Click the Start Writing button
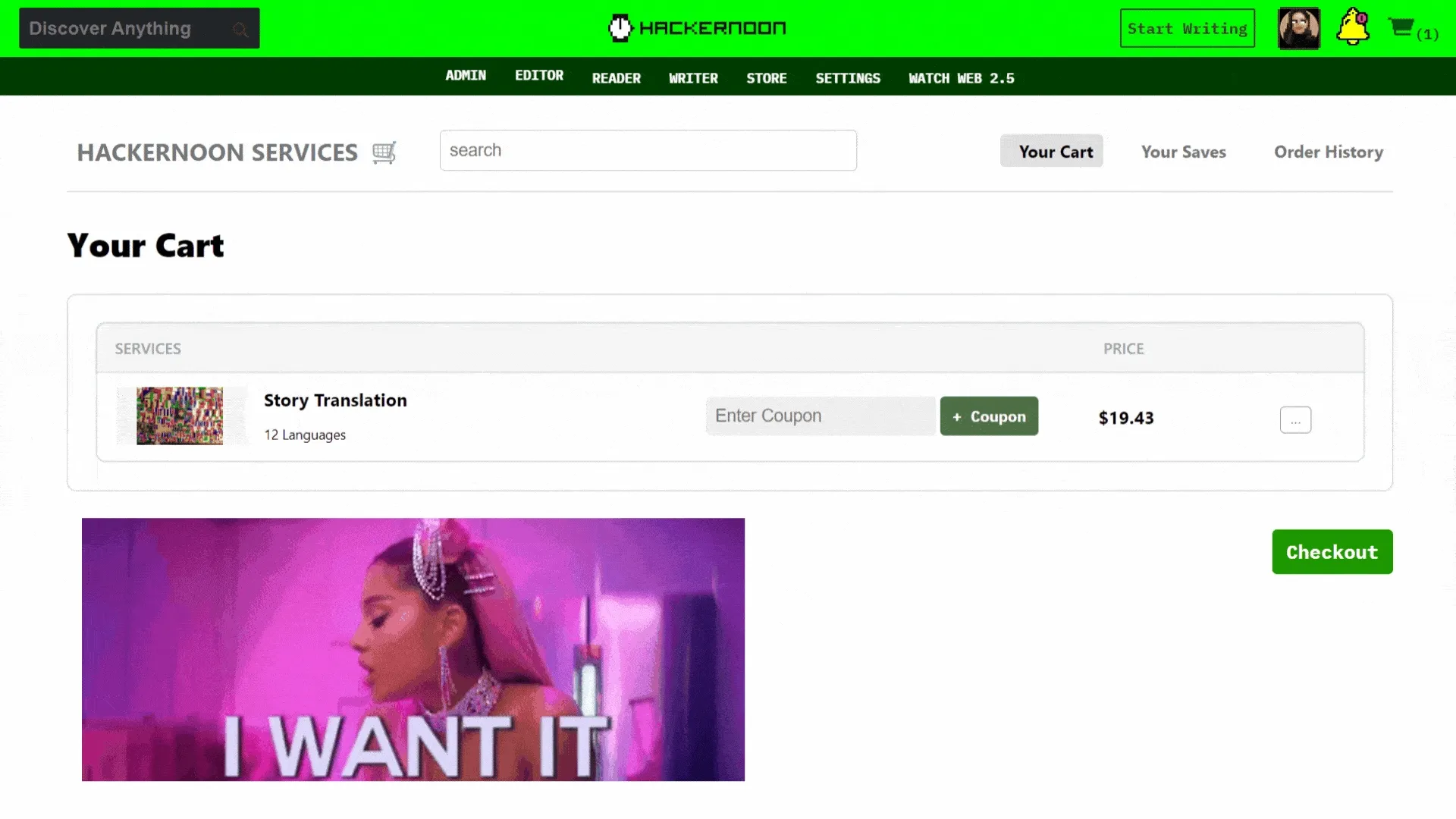The image size is (1456, 819). point(1187,28)
